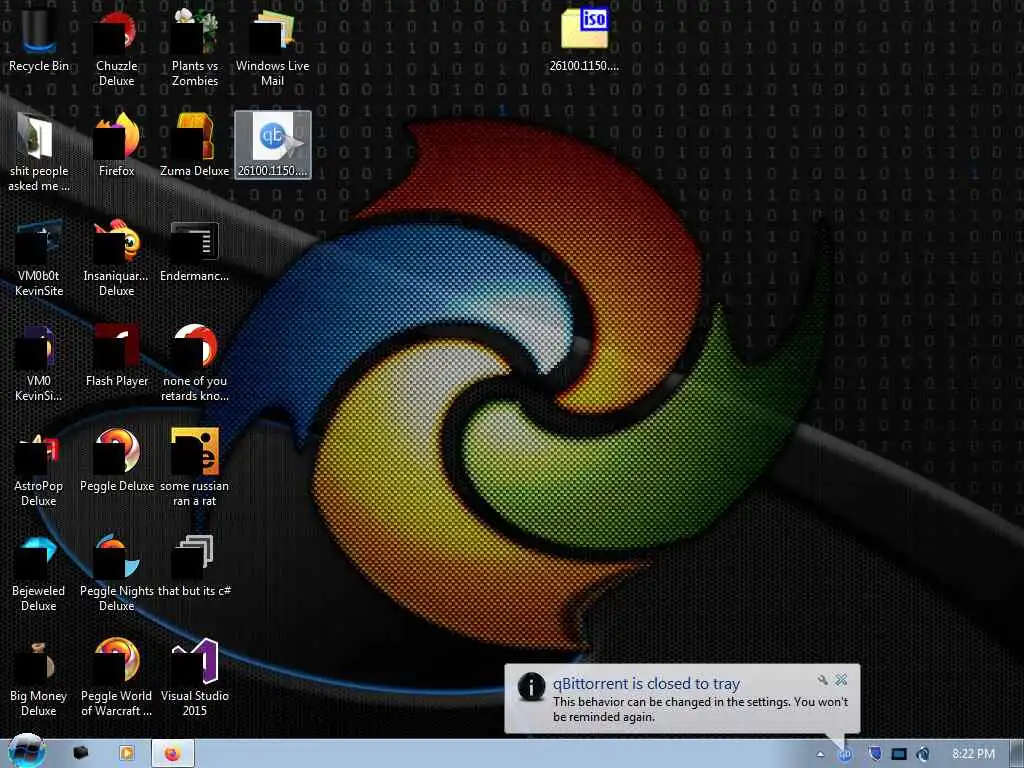The height and width of the screenshot is (768, 1024).
Task: Select the Recycle Bin desktop icon
Action: click(39, 38)
